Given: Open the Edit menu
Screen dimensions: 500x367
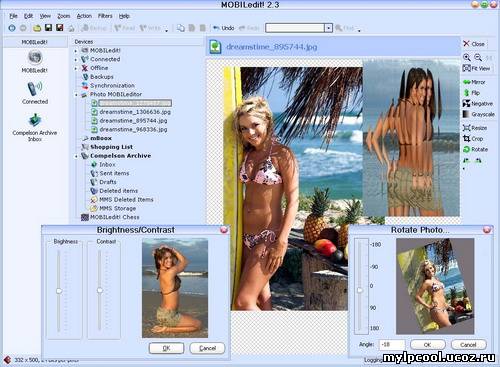Looking at the screenshot, I should coord(28,16).
